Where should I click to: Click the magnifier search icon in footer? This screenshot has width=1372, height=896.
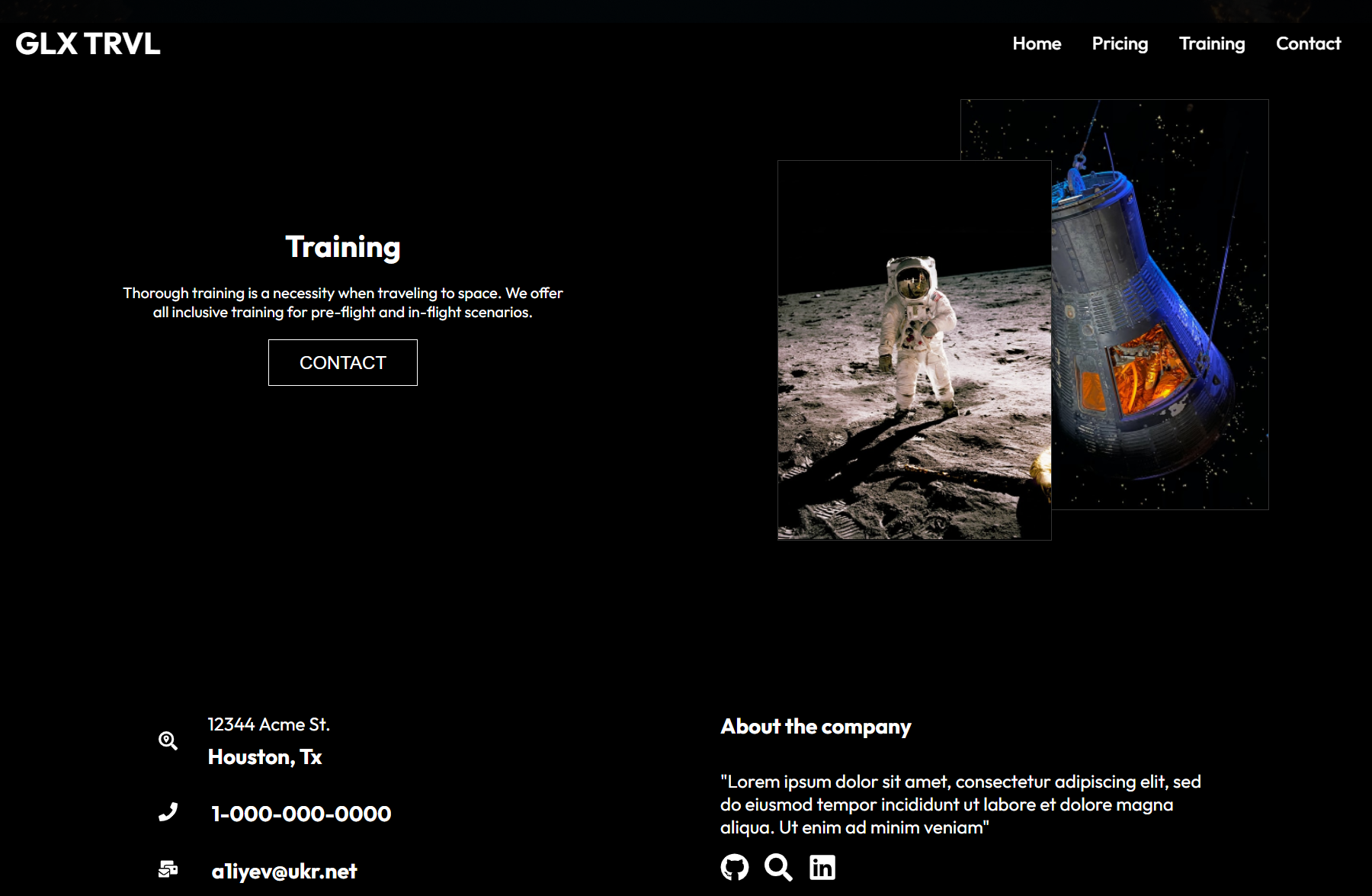pos(778,867)
